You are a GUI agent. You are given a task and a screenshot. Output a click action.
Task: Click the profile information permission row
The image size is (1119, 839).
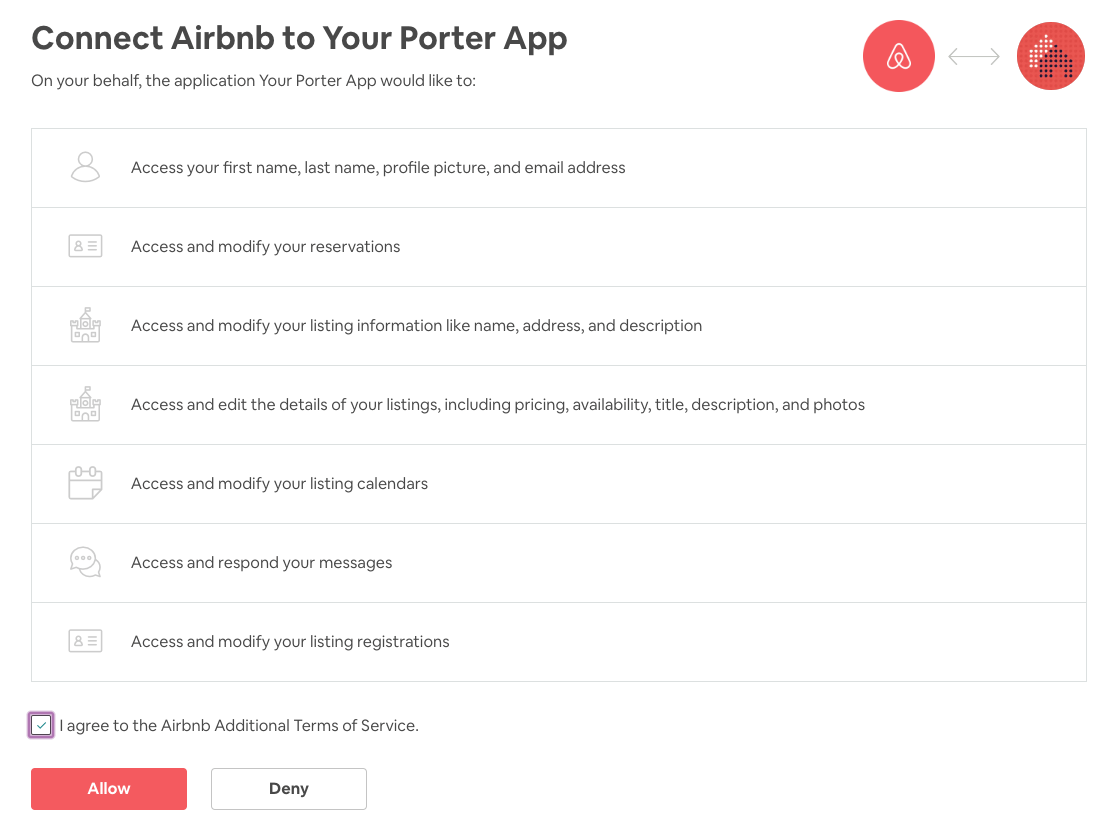[x=559, y=167]
